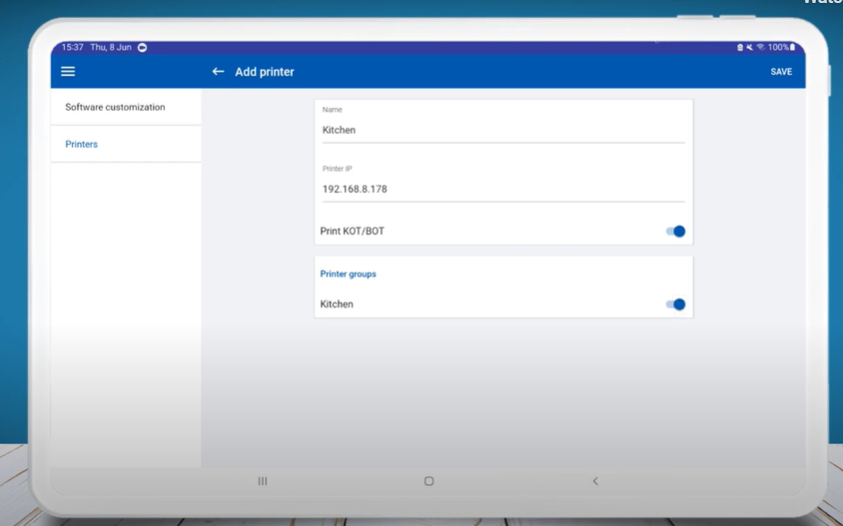Click the Print KOT/BOT label
The image size is (843, 526).
[x=352, y=231]
